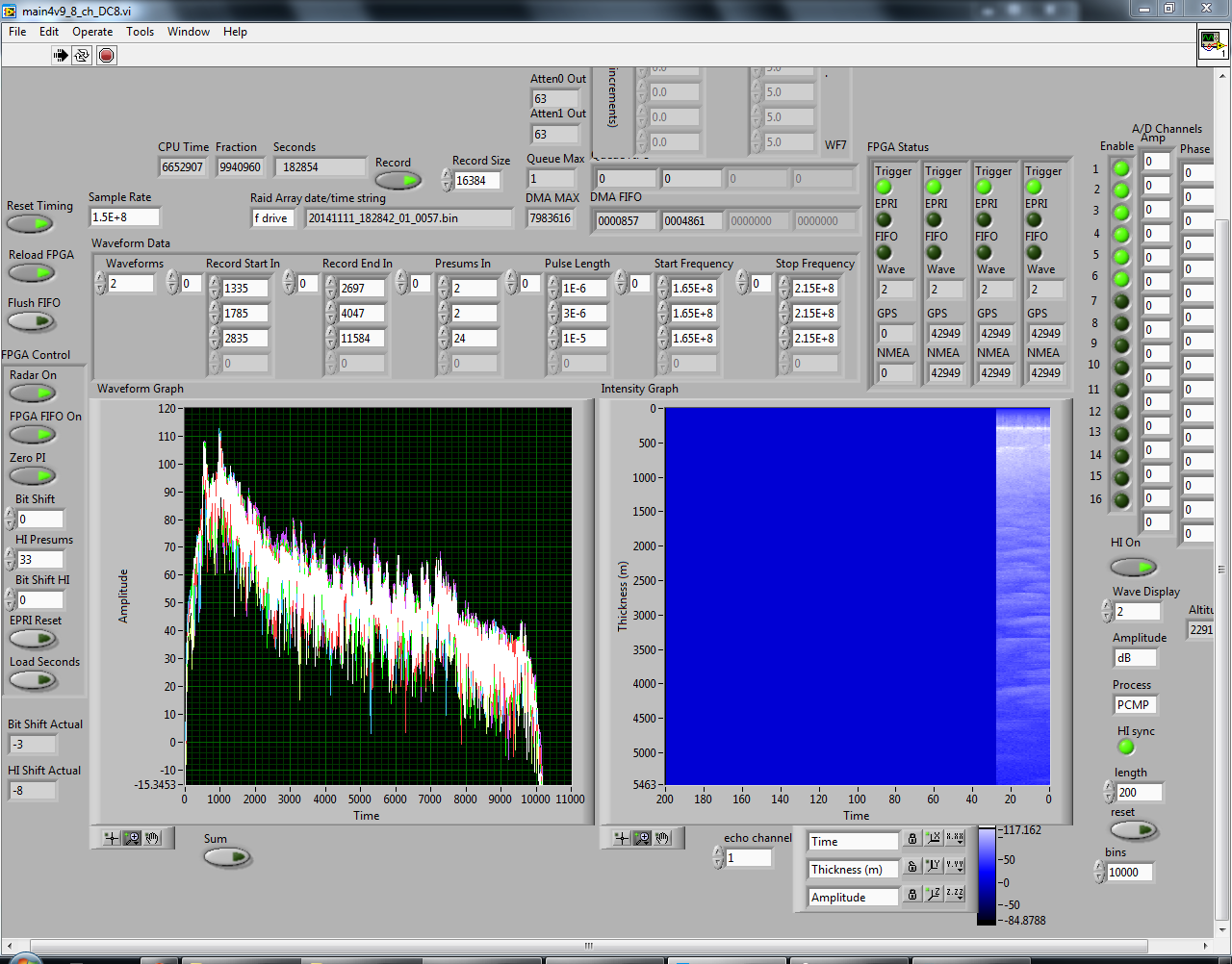Click the Amplitude axis autoscale Z icon
Screen dimensions: 1232x964
933,895
